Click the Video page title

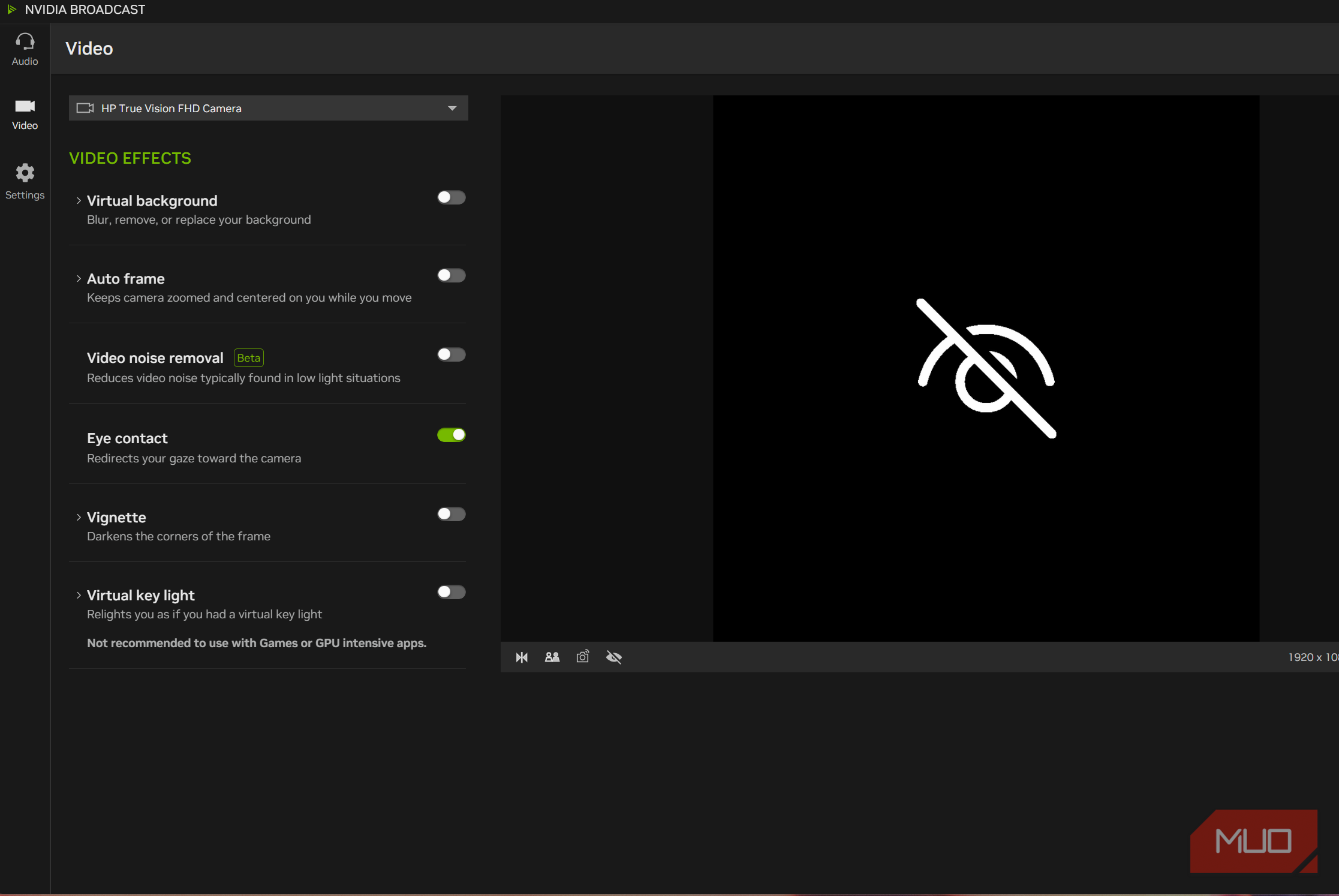coord(89,49)
